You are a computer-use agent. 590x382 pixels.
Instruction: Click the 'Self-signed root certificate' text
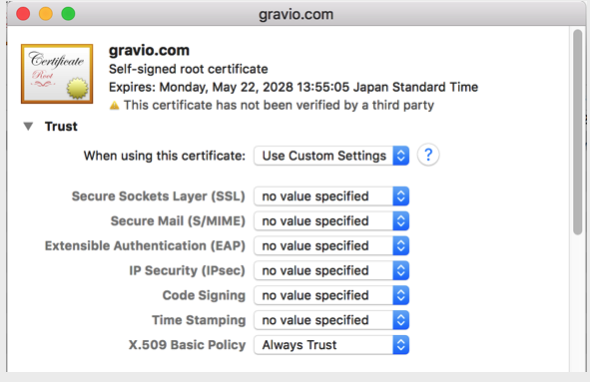188,69
